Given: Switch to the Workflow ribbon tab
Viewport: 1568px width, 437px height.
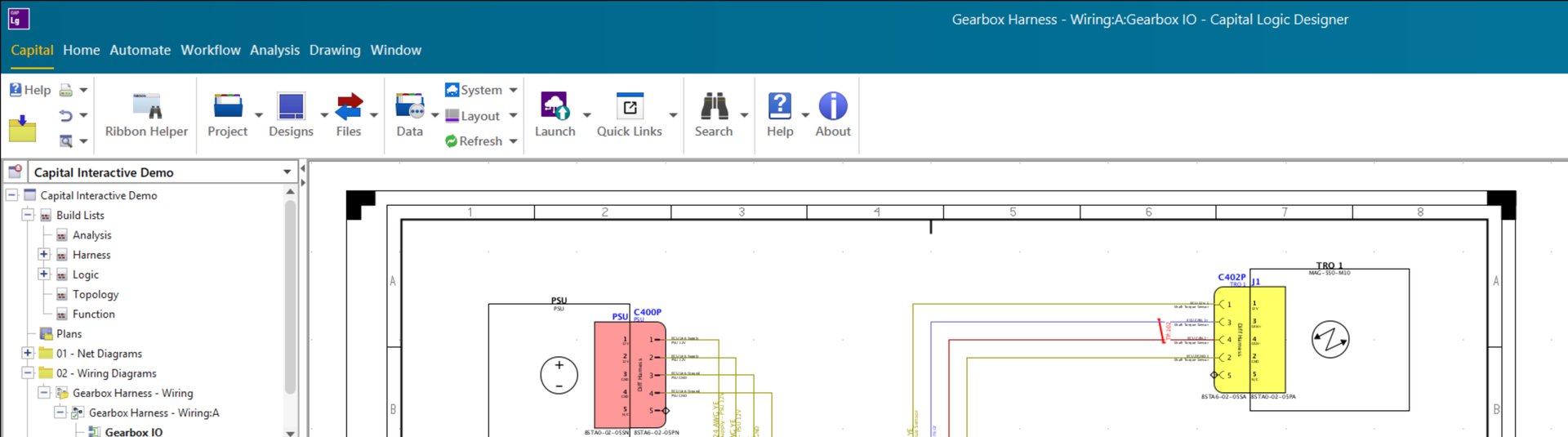Looking at the screenshot, I should coord(211,50).
